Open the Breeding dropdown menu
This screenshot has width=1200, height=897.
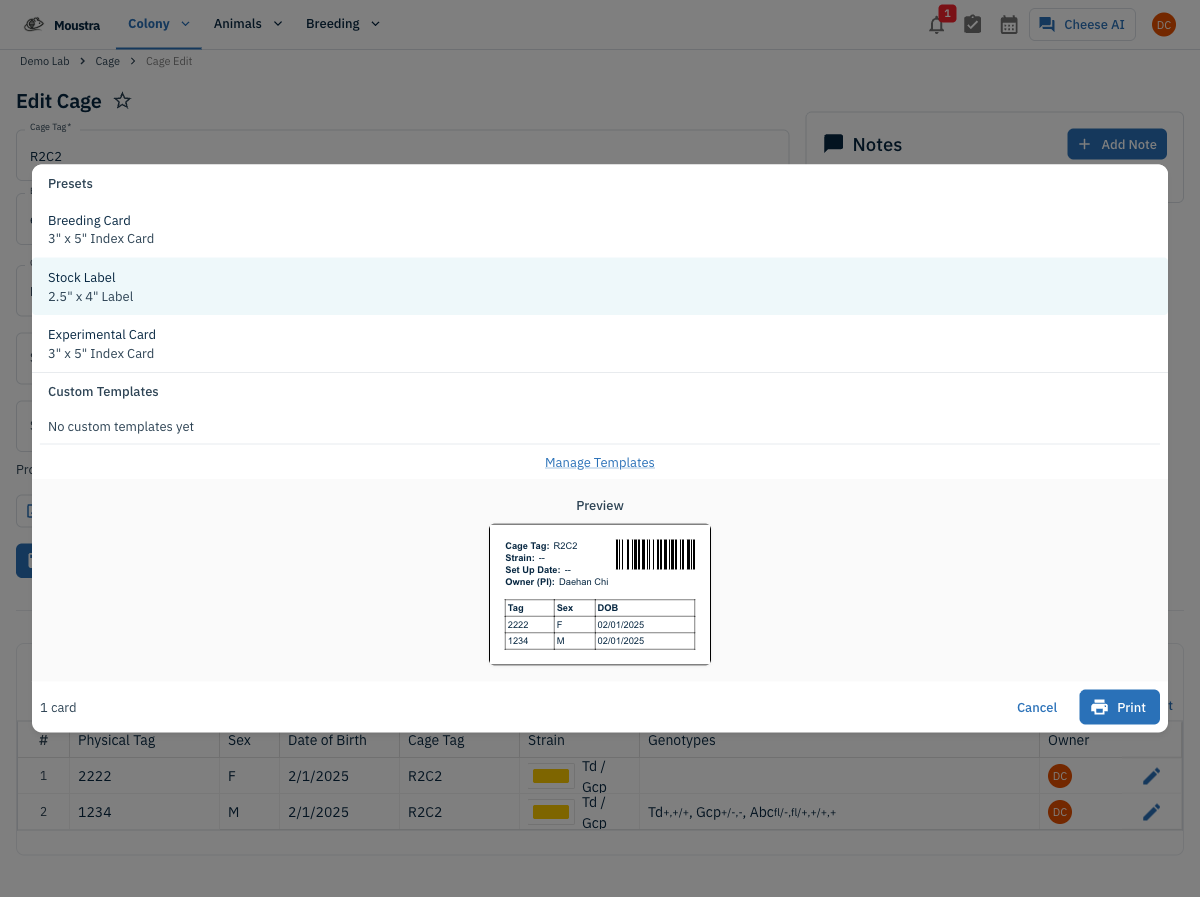(343, 24)
